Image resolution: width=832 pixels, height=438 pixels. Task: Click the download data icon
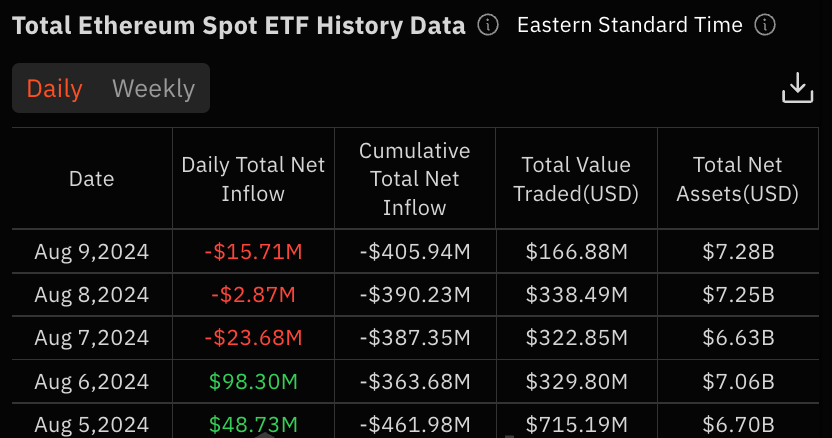coord(797,88)
